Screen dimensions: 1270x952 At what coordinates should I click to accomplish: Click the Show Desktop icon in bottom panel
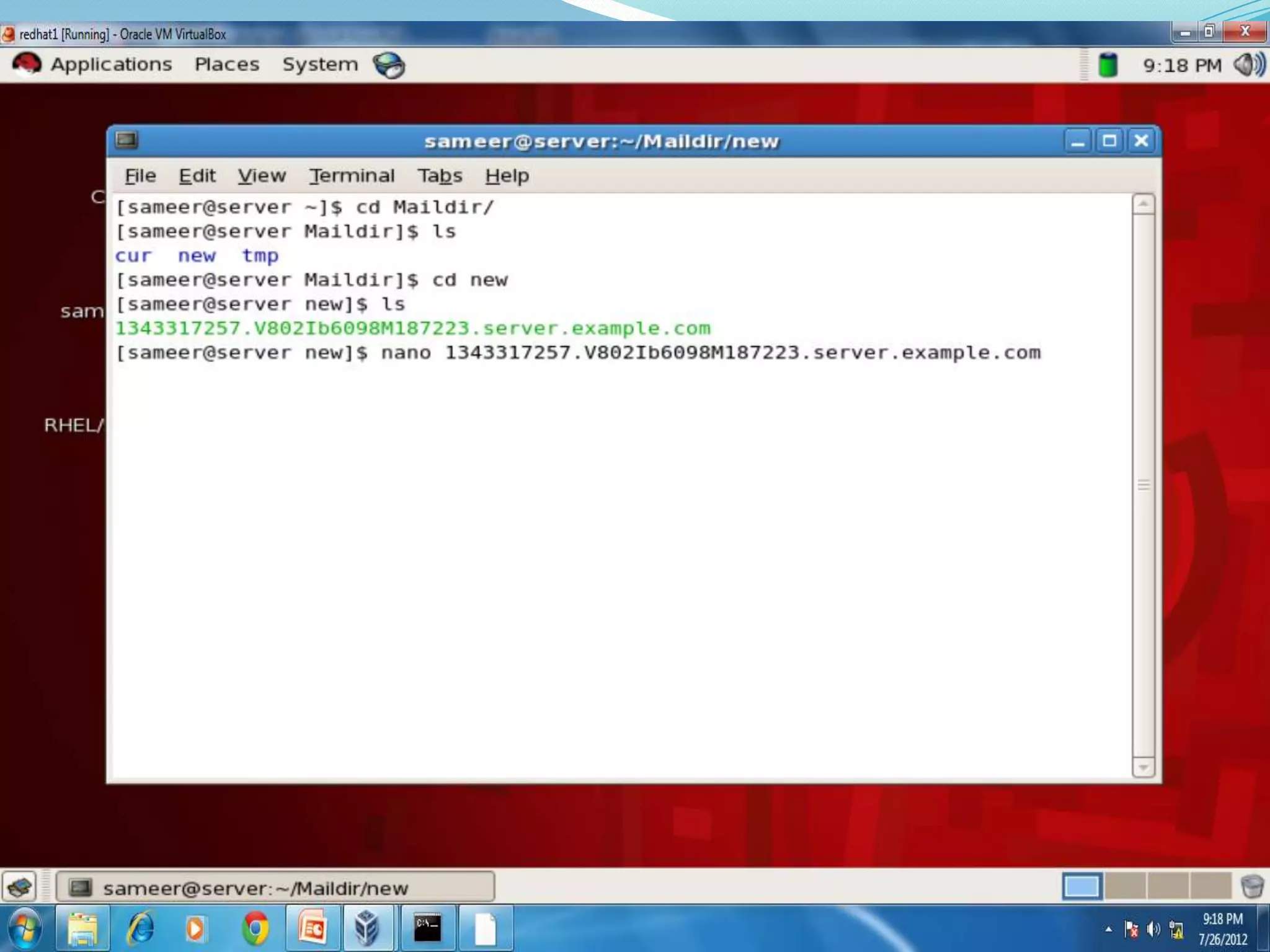[x=20, y=887]
